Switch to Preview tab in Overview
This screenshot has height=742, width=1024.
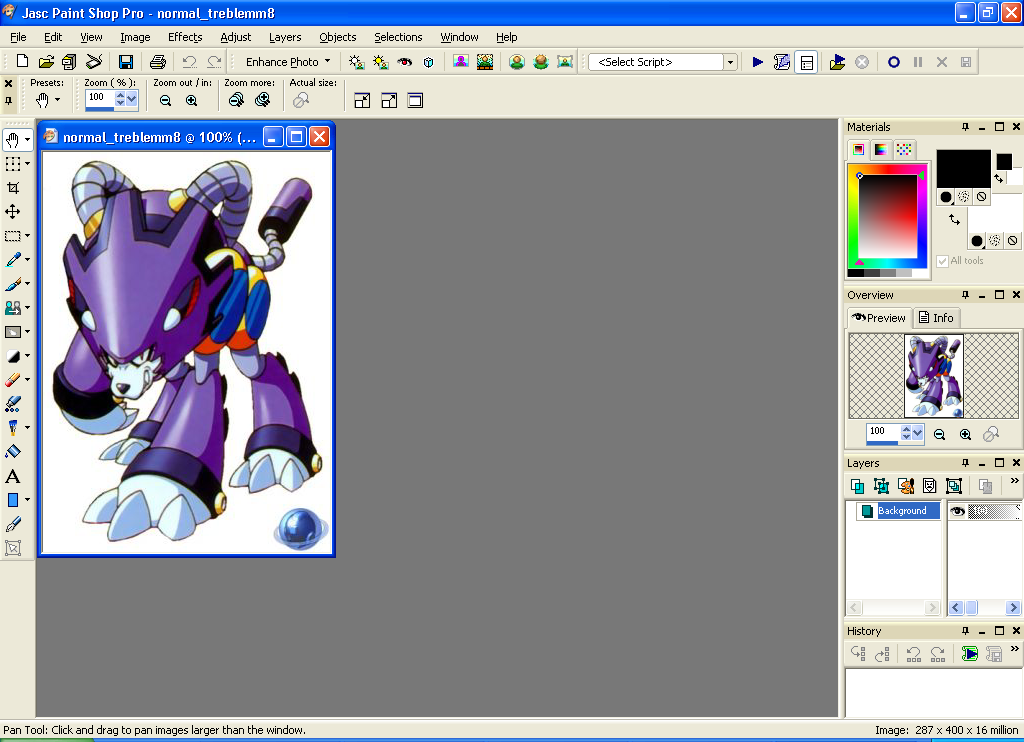coord(879,317)
